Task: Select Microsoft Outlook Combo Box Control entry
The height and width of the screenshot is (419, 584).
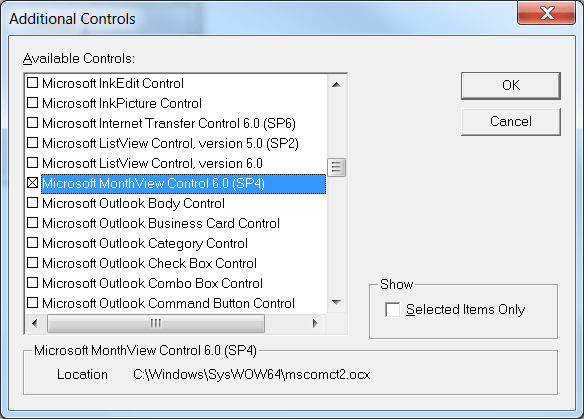Action: point(152,283)
